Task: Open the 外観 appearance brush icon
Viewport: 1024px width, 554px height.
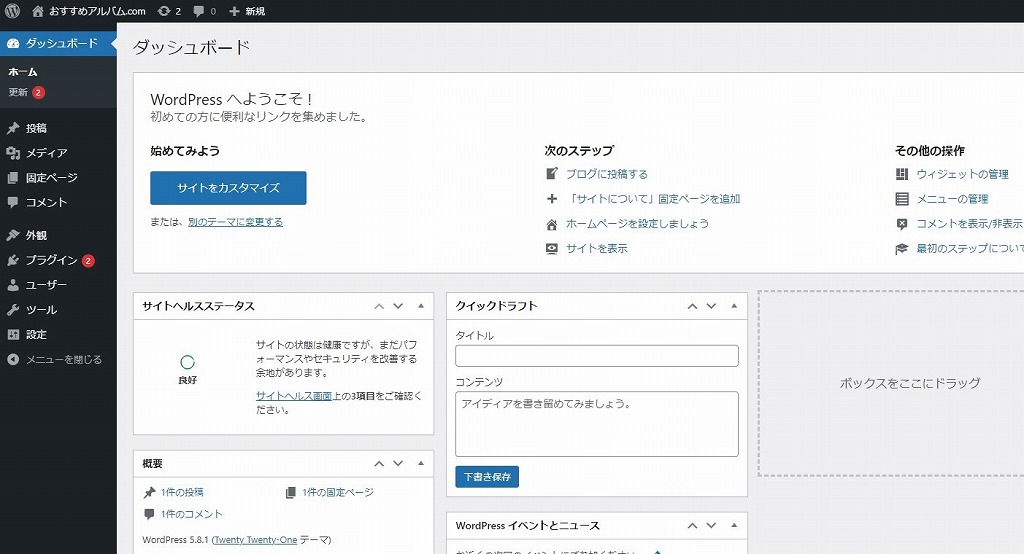Action: (13, 235)
